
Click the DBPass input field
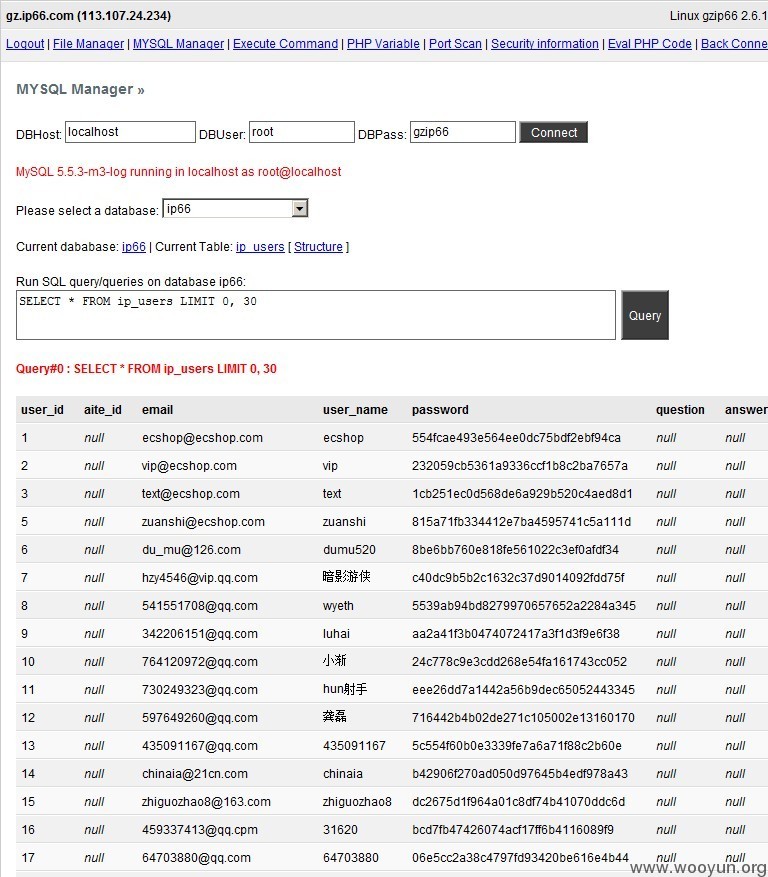click(463, 132)
